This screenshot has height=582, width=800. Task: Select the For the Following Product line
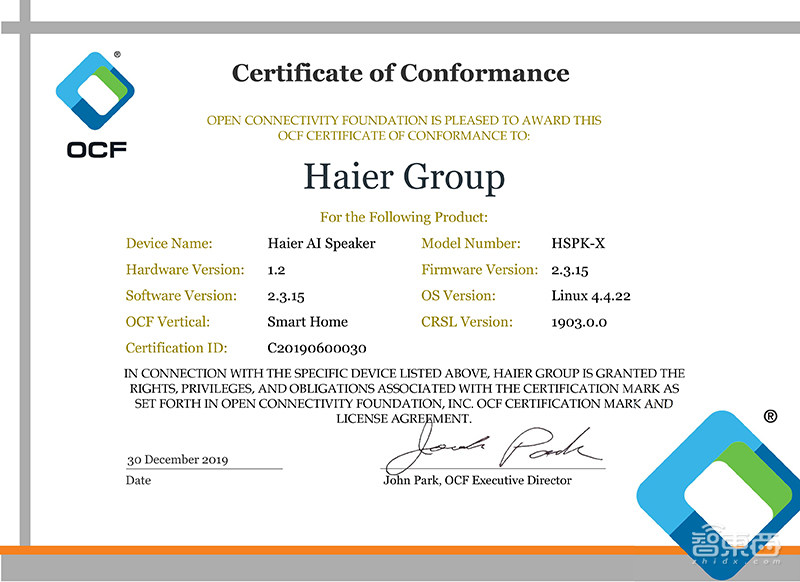(403, 217)
